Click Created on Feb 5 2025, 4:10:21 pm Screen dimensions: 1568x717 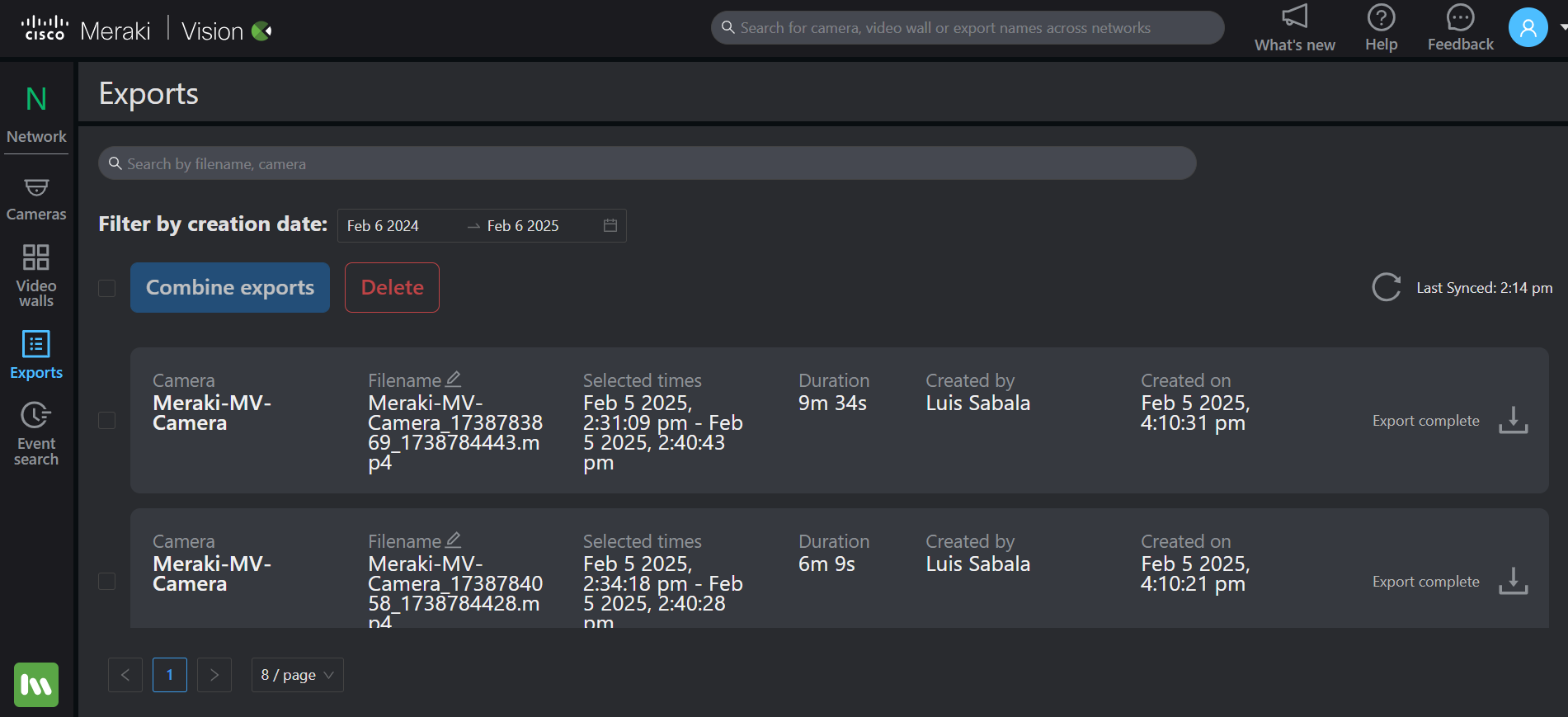(1195, 573)
